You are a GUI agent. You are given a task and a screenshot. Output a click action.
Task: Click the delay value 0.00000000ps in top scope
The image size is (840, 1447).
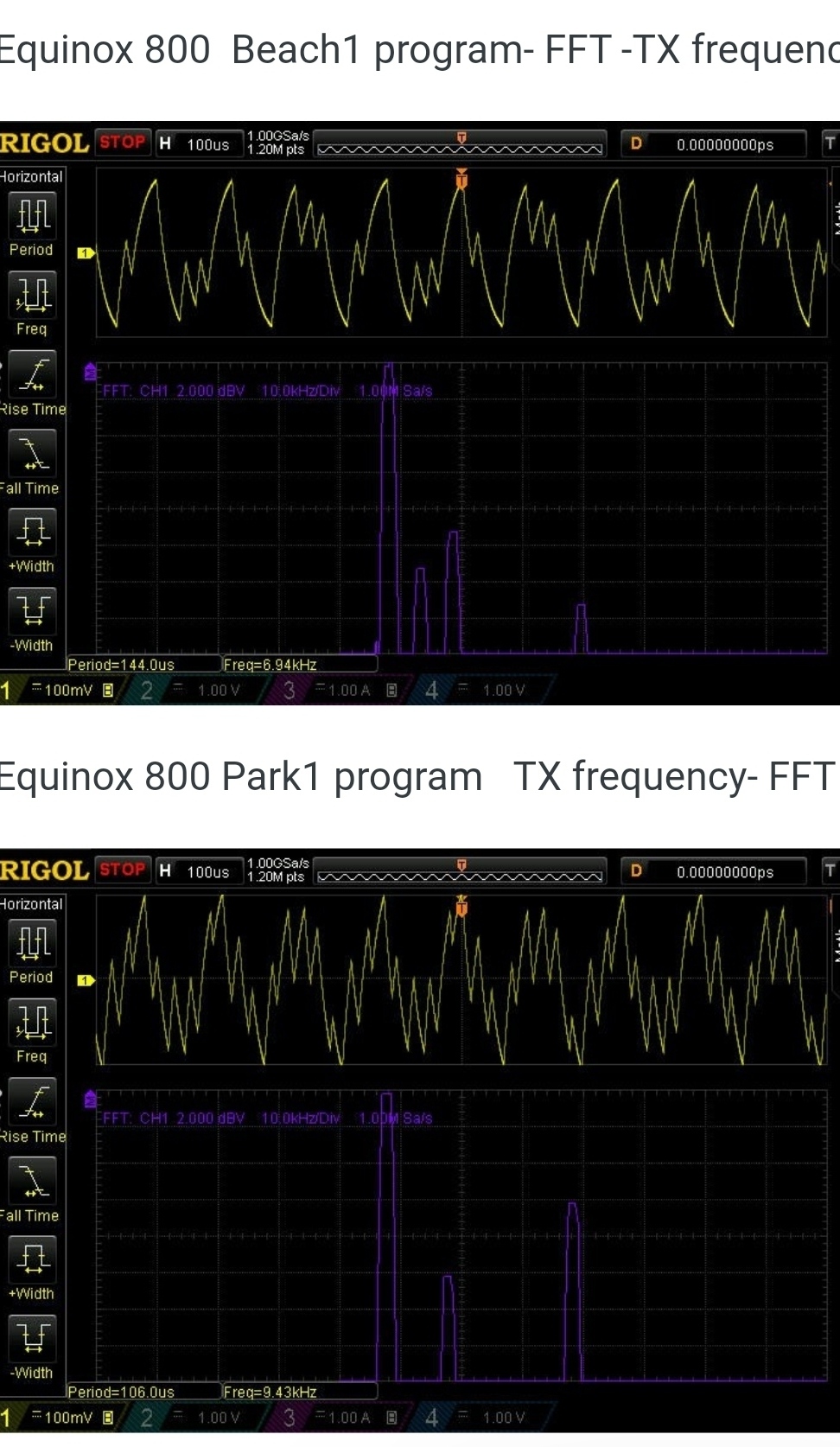724,144
